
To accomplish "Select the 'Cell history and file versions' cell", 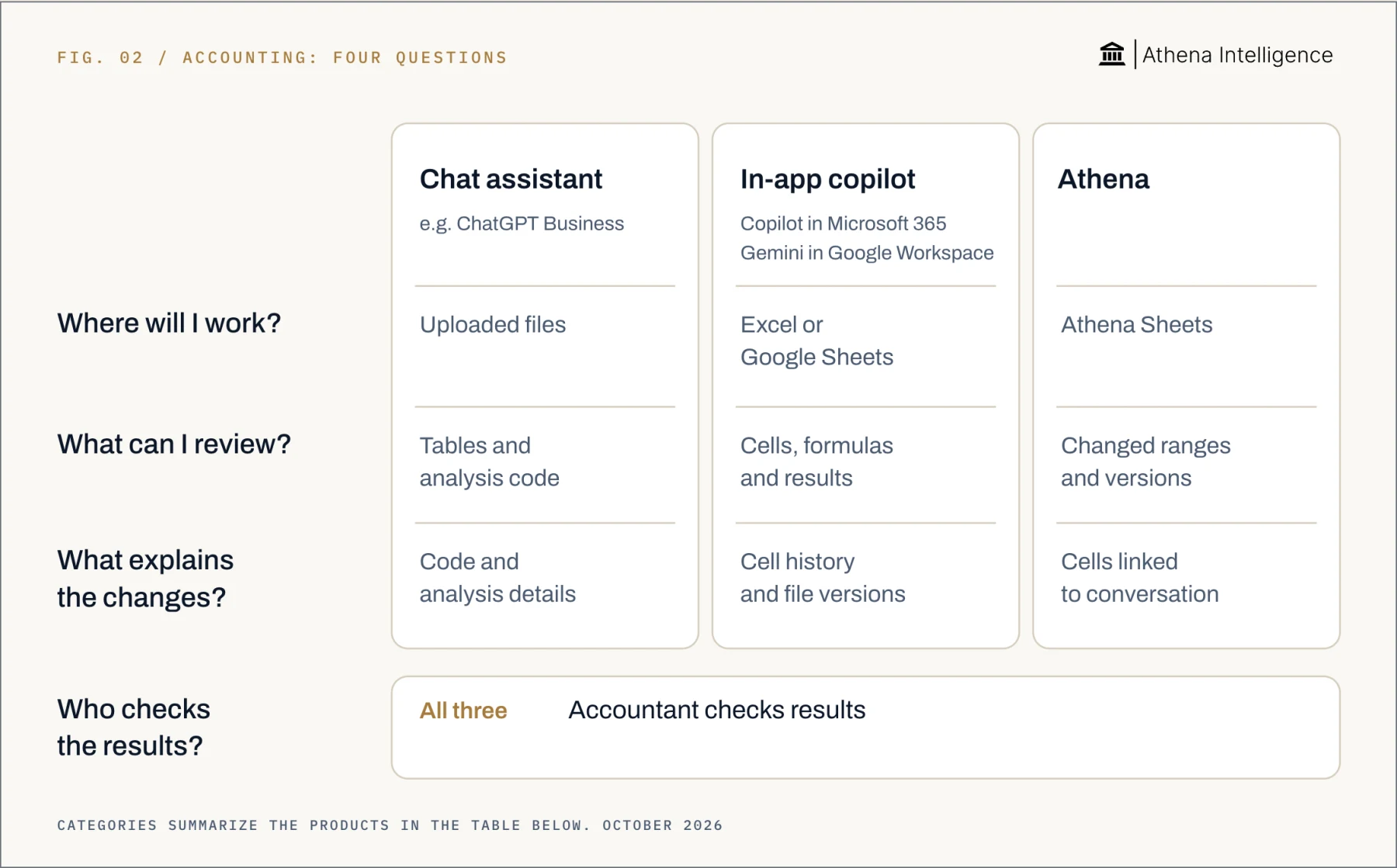I will tap(823, 578).
